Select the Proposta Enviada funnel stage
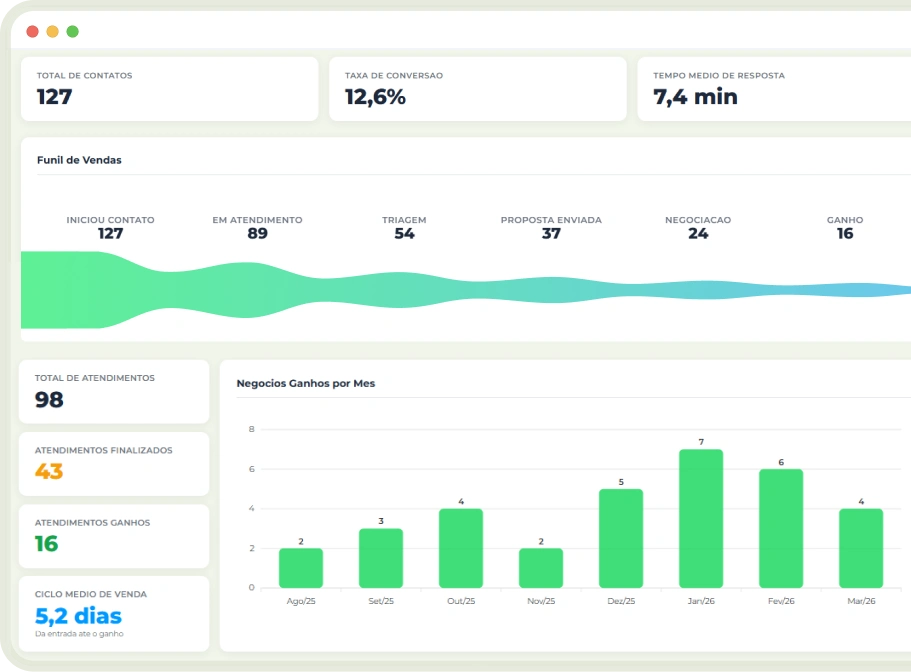911x672 pixels. coord(551,227)
